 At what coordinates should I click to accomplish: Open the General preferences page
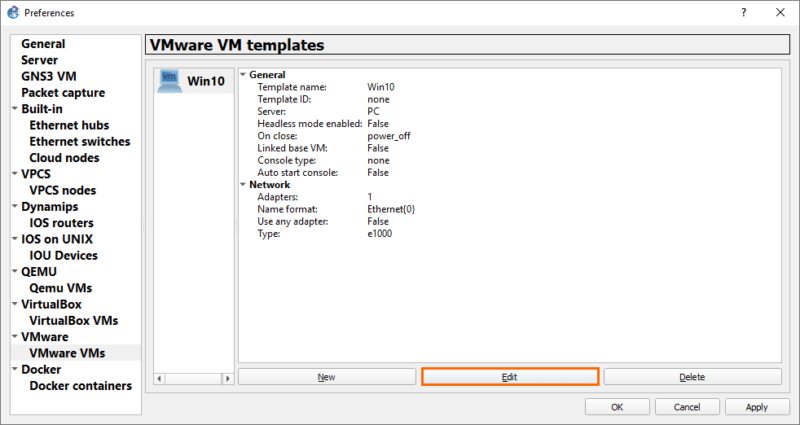click(x=43, y=44)
